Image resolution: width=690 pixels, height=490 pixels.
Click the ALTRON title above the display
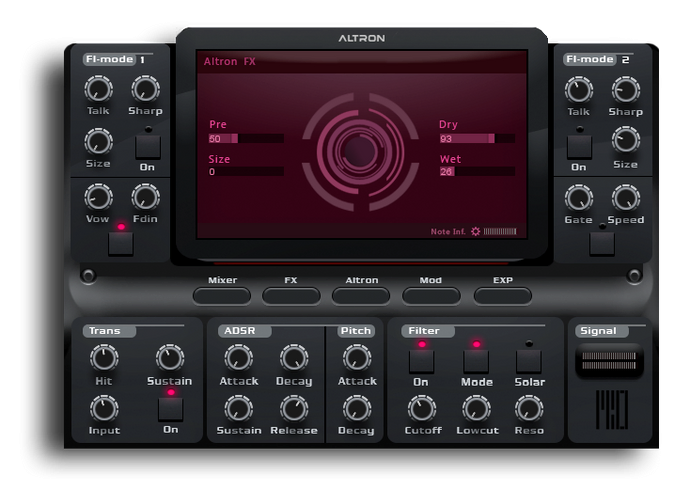click(361, 38)
